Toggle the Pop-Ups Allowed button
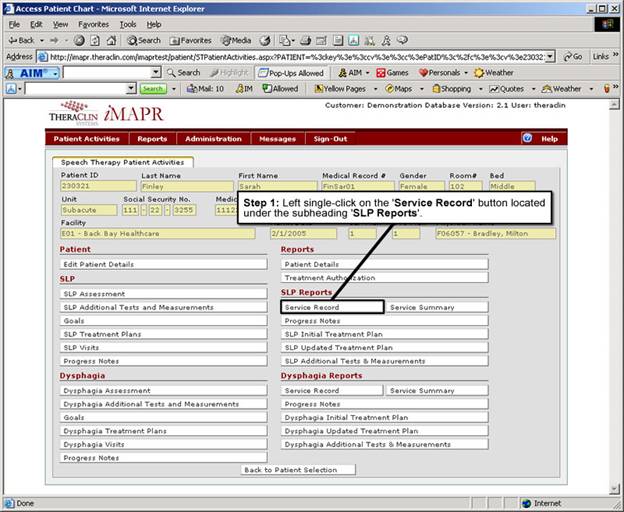624x512 pixels. click(290, 73)
